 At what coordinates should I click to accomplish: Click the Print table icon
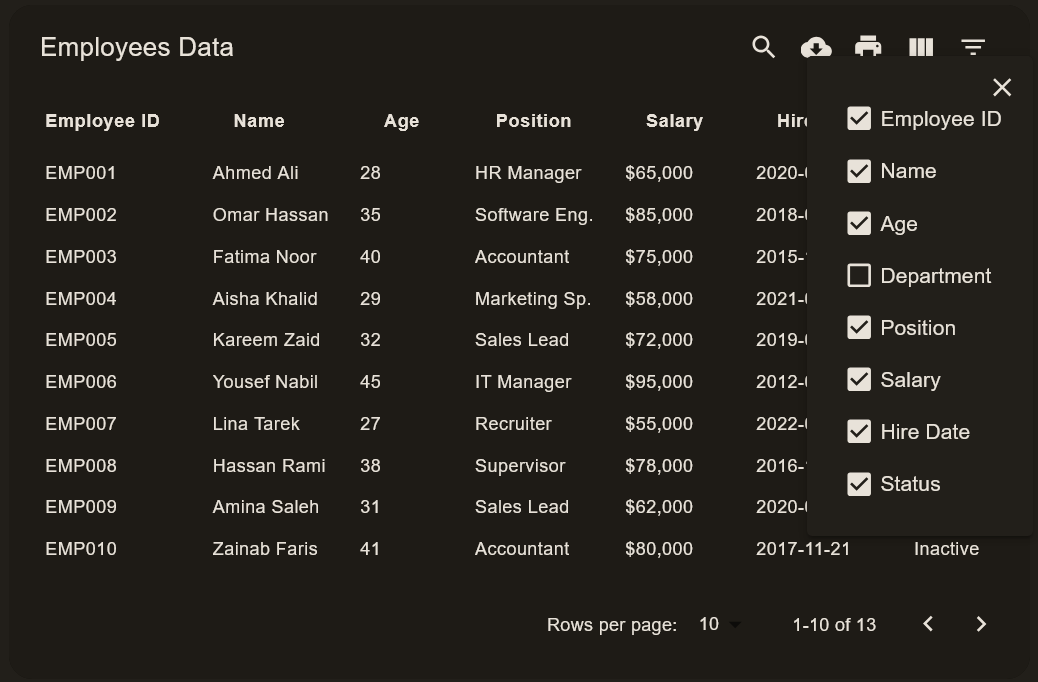pyautogui.click(x=868, y=47)
